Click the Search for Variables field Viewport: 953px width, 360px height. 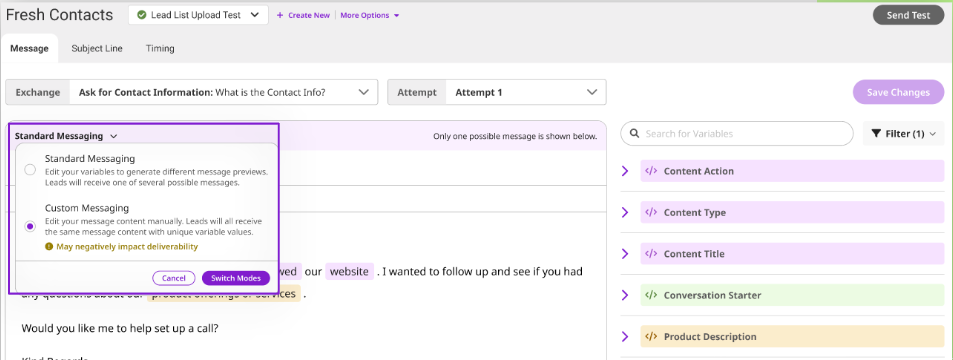737,133
